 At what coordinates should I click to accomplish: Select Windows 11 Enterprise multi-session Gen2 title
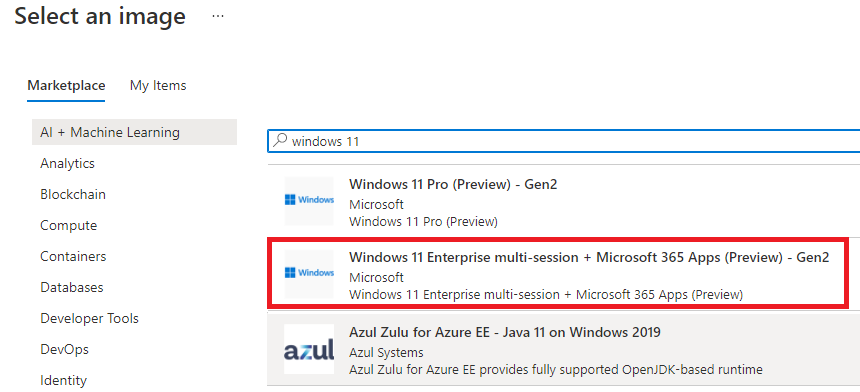coord(589,257)
